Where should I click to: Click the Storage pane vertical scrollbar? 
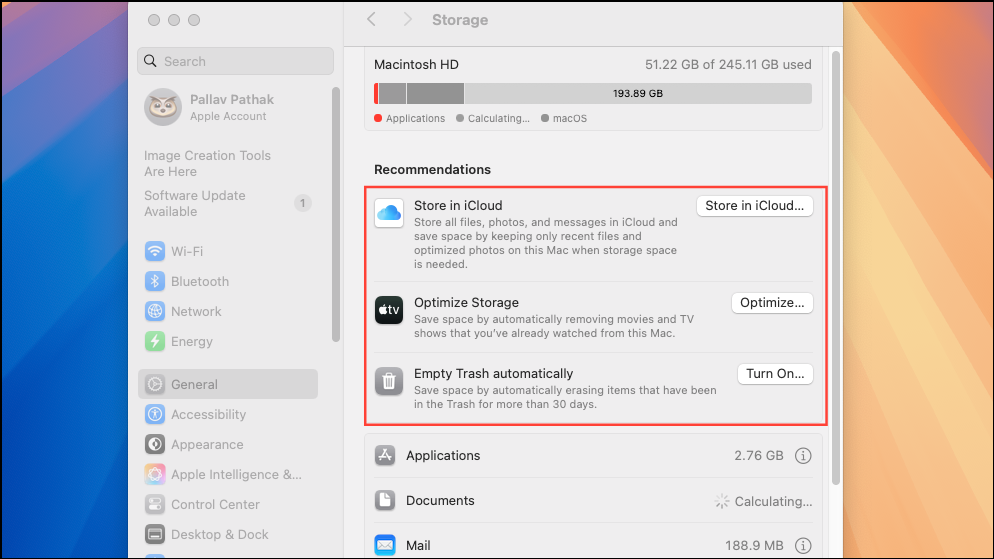836,268
